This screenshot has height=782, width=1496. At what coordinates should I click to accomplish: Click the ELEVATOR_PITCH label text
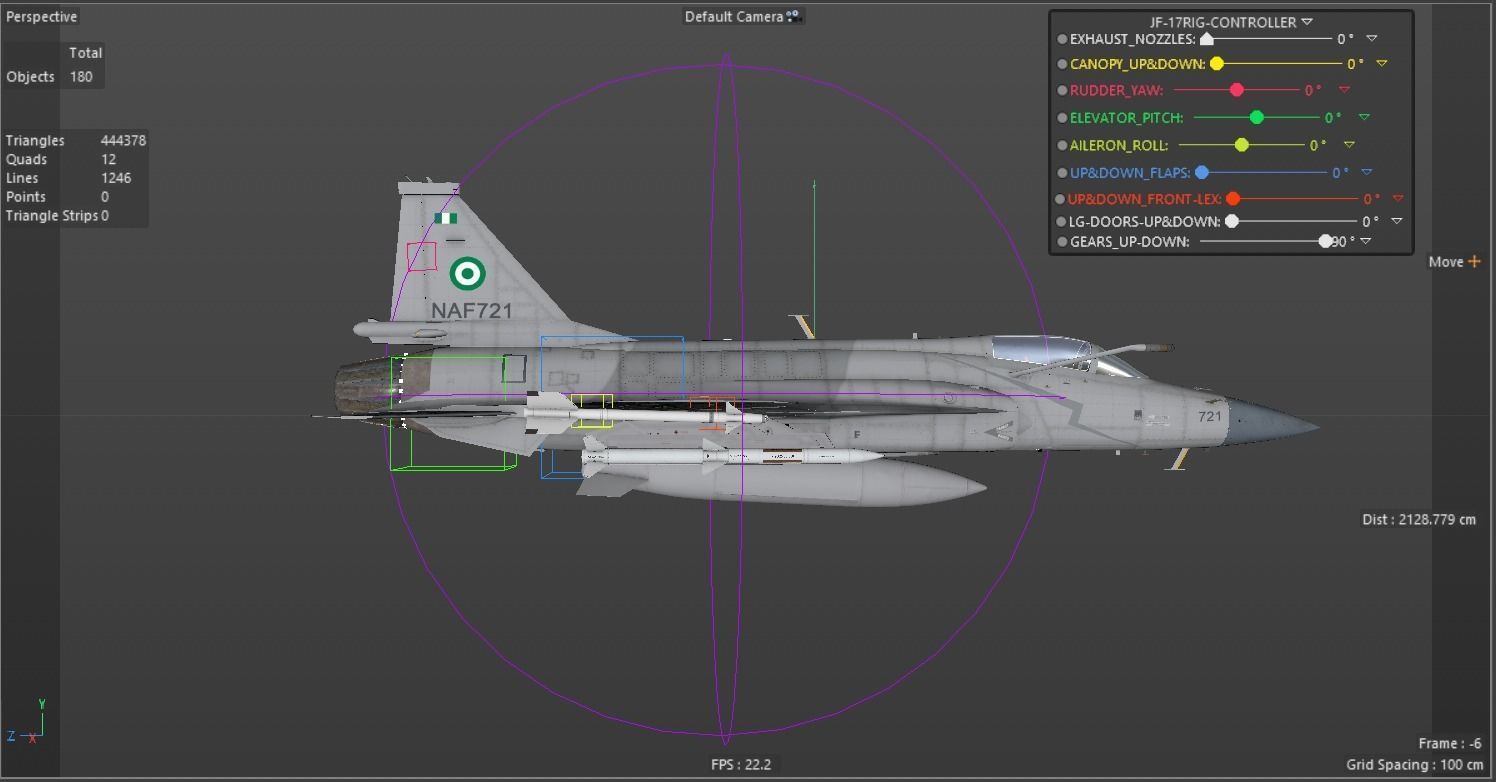pyautogui.click(x=1127, y=118)
